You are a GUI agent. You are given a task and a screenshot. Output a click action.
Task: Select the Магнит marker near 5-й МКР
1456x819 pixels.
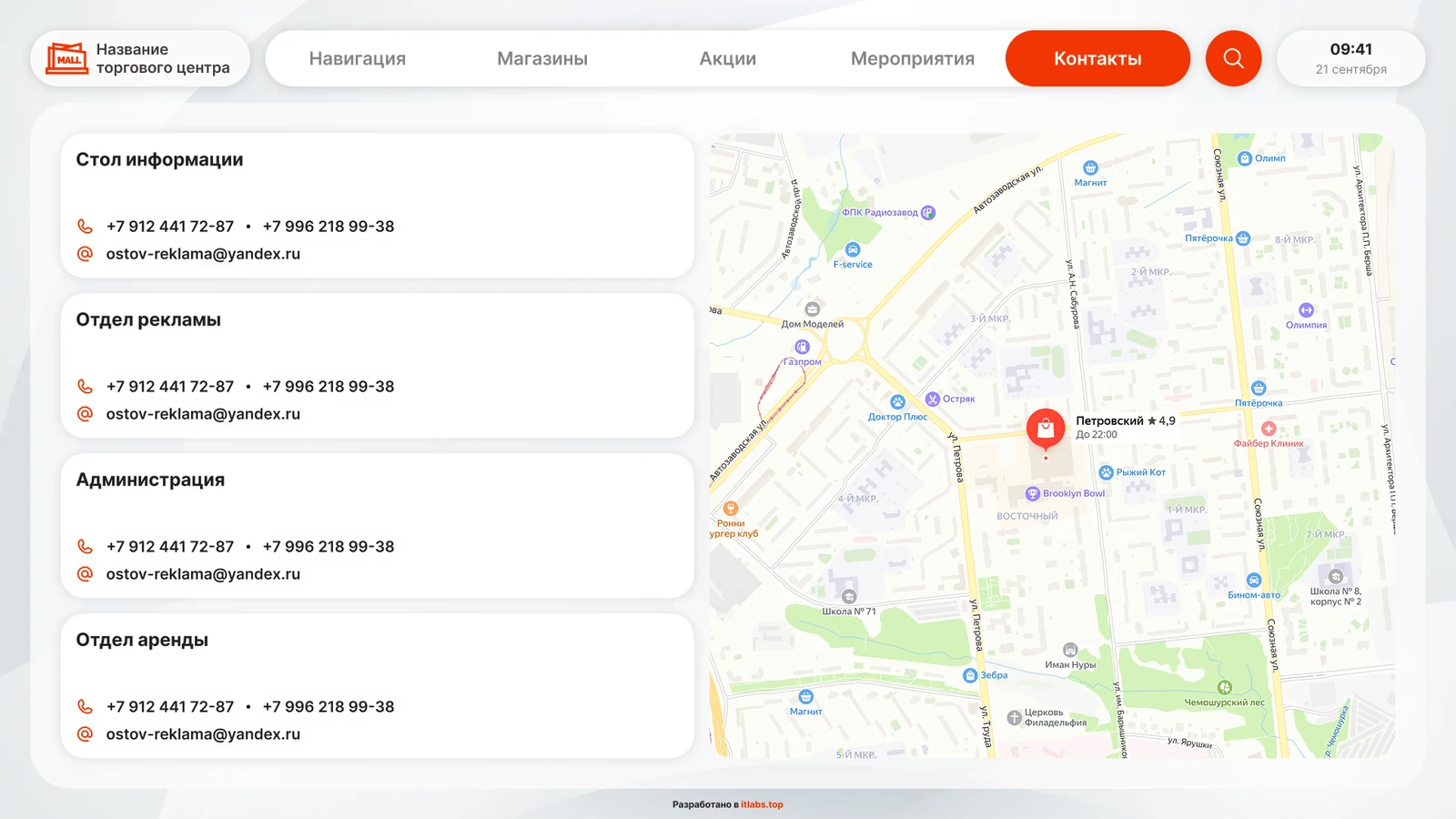[806, 697]
